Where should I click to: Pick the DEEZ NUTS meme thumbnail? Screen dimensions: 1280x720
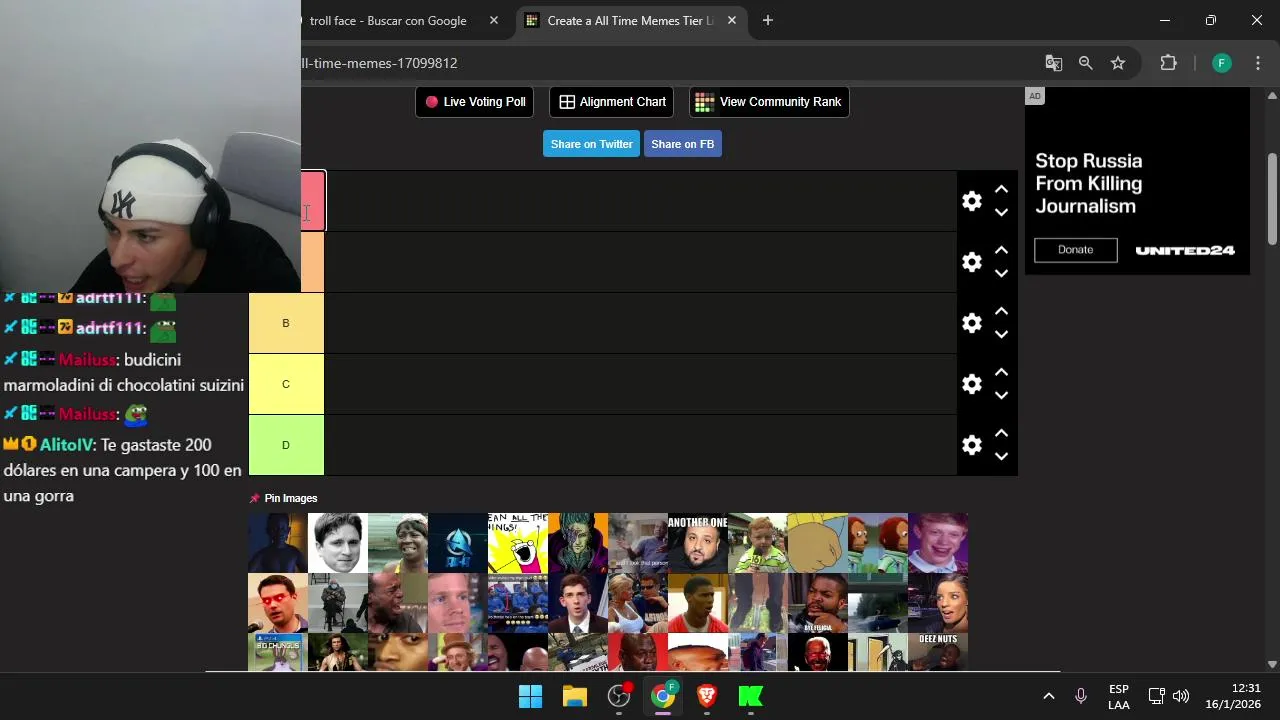click(x=938, y=652)
